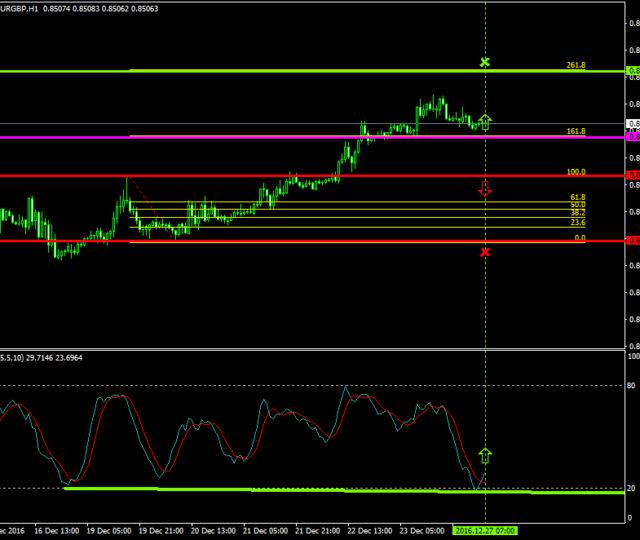Click the 38.2 Fibonacci level label
This screenshot has height=540, width=640.
tap(577, 213)
